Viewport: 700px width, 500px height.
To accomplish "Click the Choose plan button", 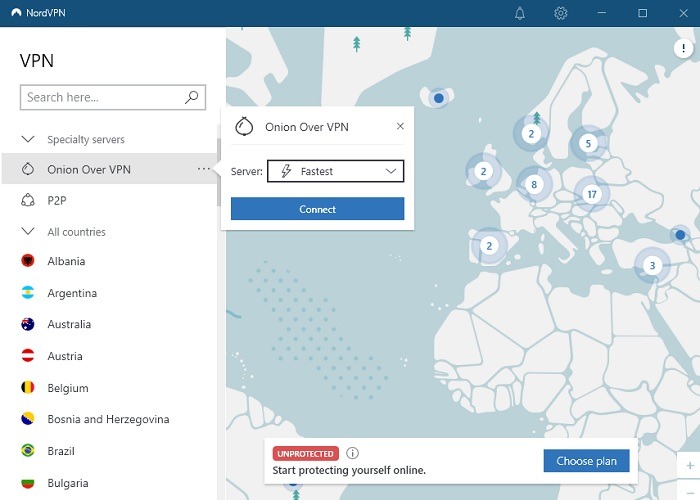I will (587, 461).
